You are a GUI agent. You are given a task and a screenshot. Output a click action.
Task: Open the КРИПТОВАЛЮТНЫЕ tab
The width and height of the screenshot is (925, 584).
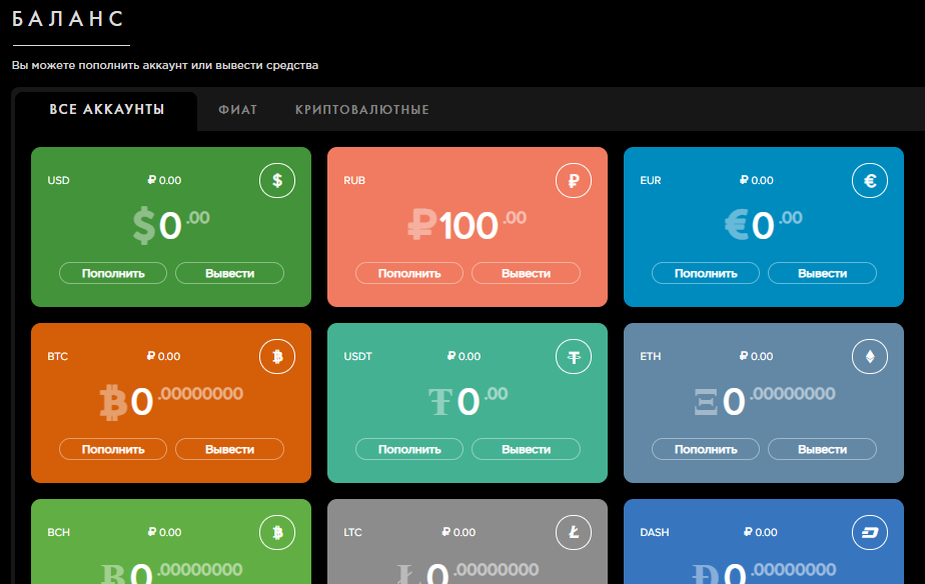tap(362, 110)
